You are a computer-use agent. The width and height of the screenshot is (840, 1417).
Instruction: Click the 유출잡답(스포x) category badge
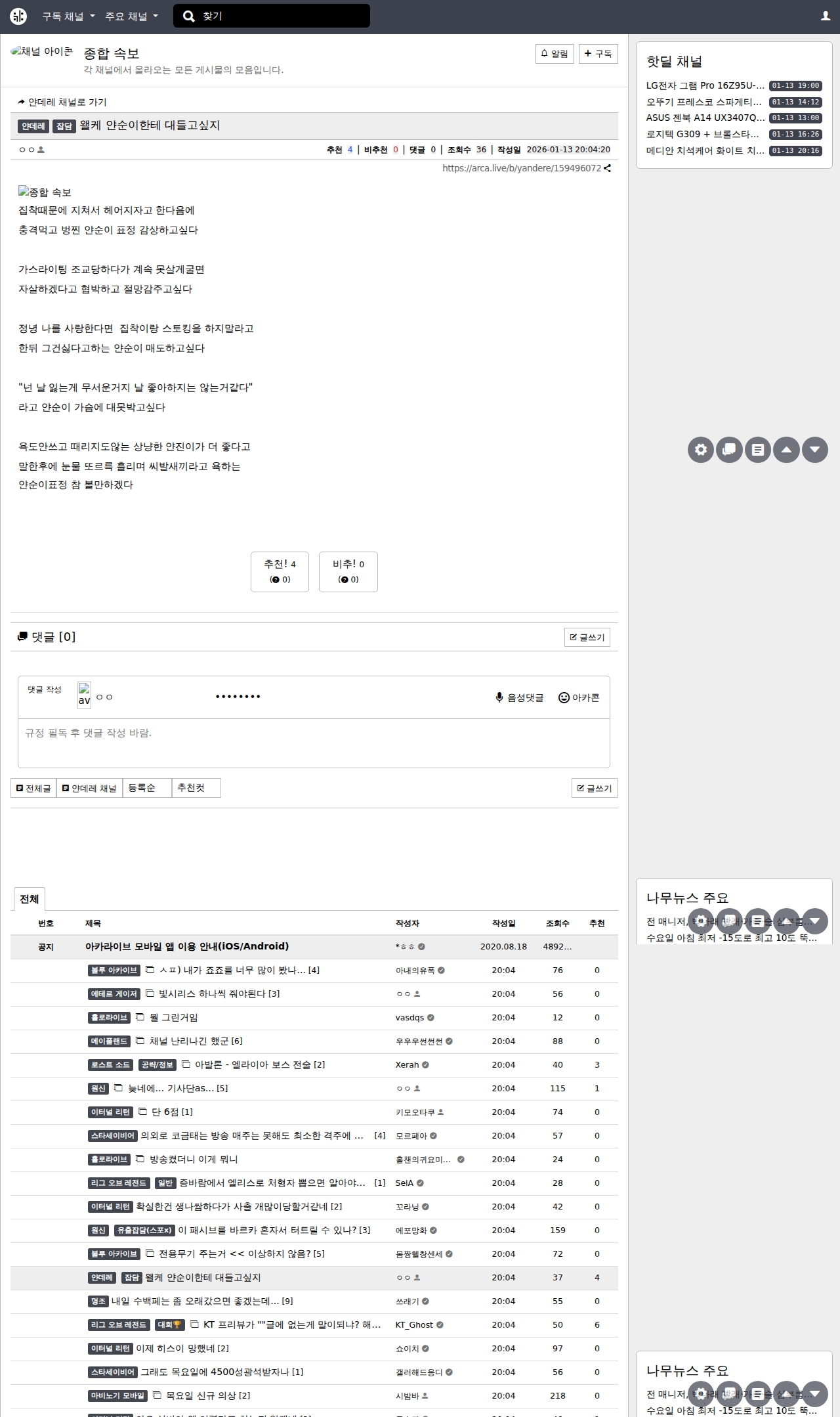[144, 1231]
